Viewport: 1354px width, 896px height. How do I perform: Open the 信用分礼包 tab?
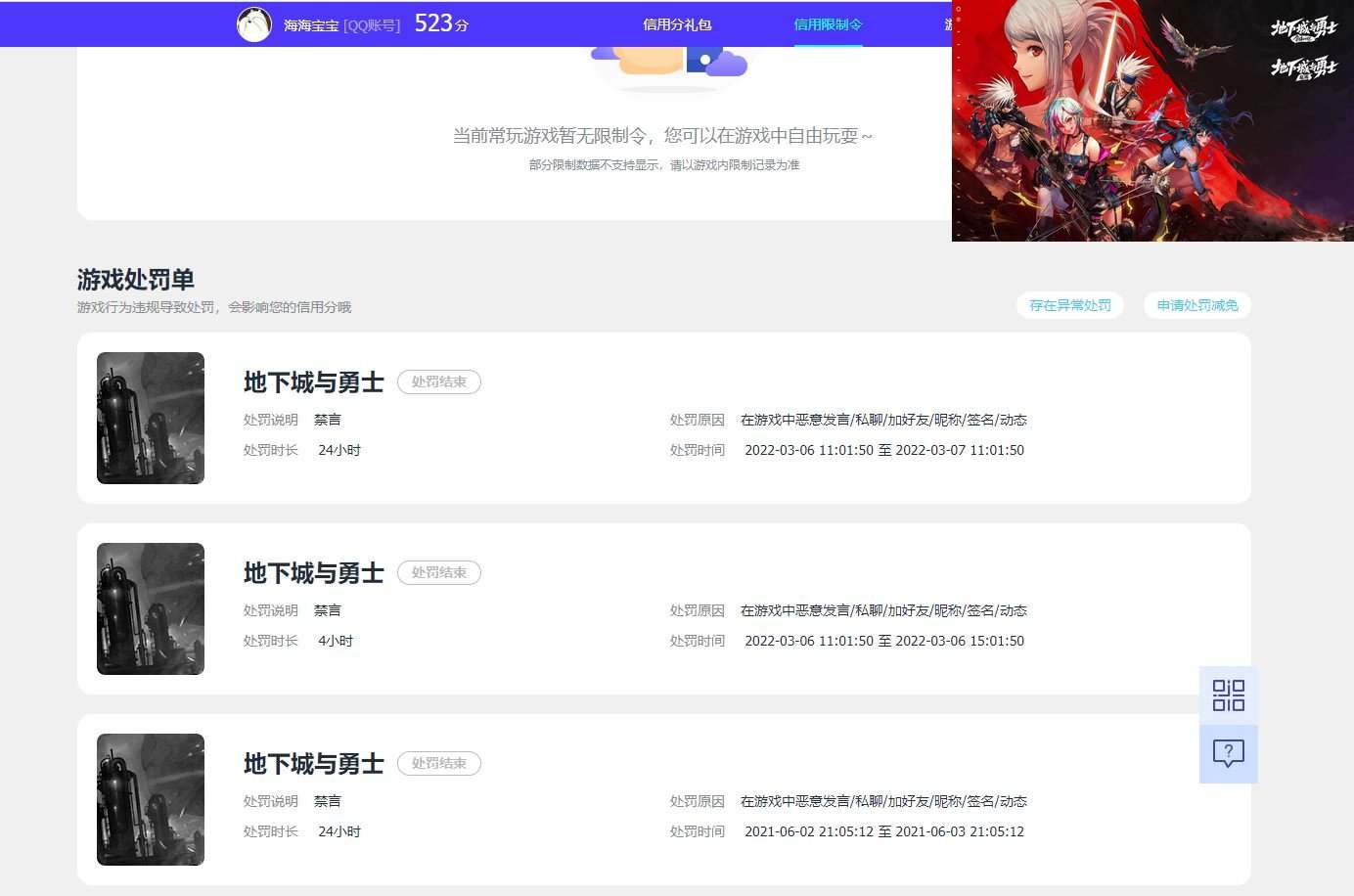pyautogui.click(x=677, y=24)
